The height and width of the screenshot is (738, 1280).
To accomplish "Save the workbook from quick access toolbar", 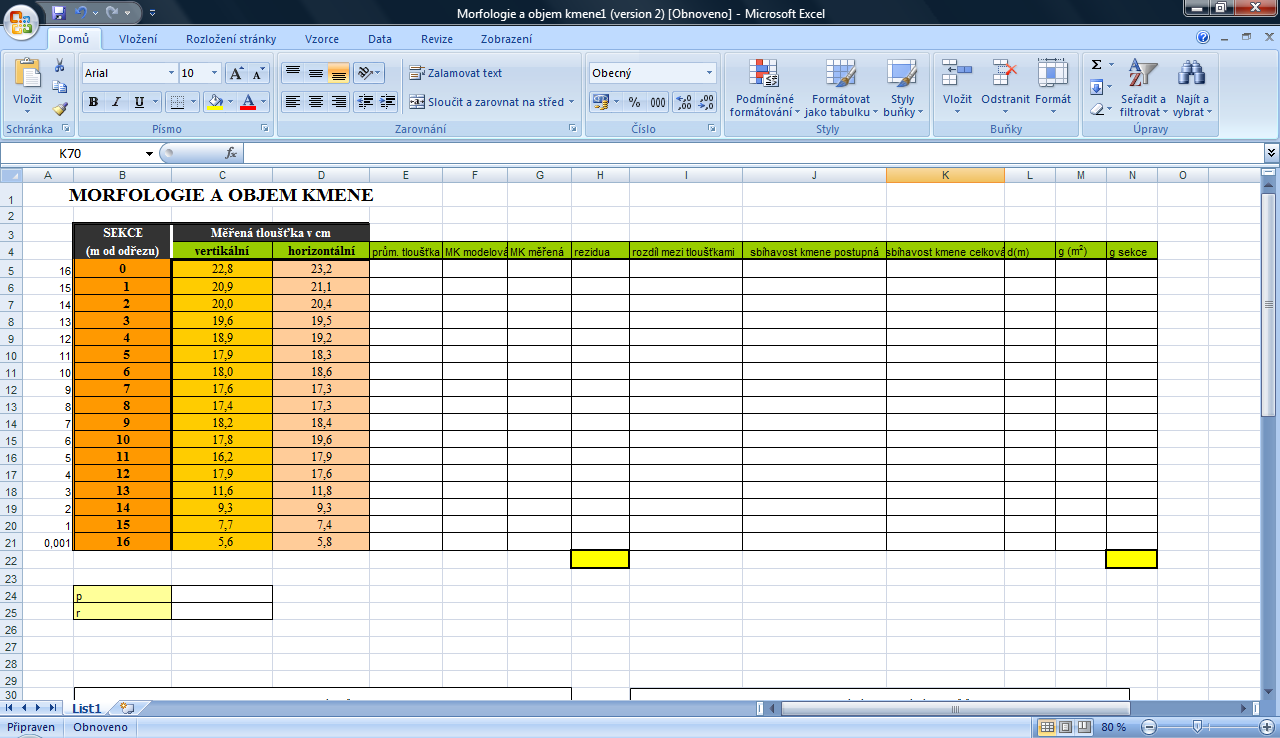I will coord(58,13).
